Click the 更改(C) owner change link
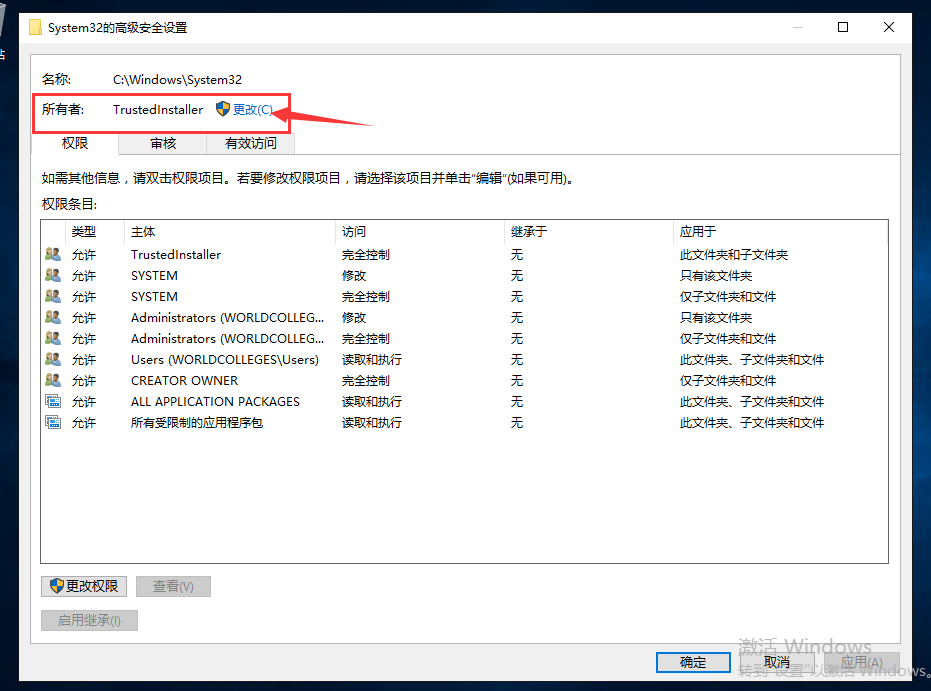The height and width of the screenshot is (691, 931). 252,110
